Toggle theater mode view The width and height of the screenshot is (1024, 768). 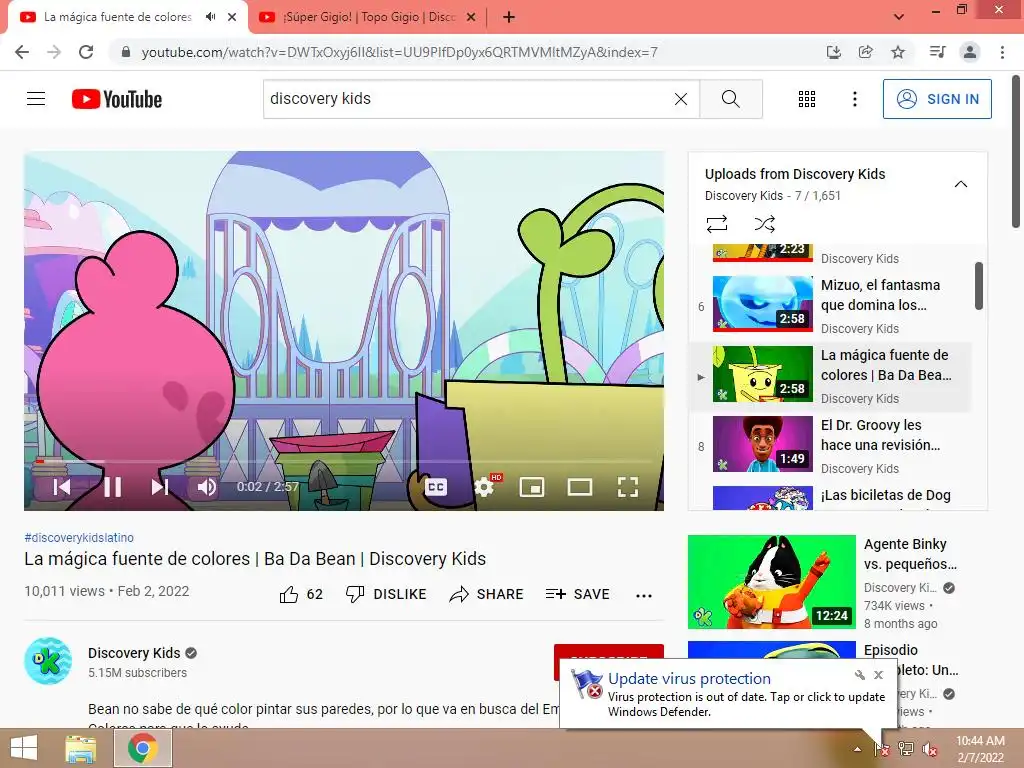coord(579,487)
